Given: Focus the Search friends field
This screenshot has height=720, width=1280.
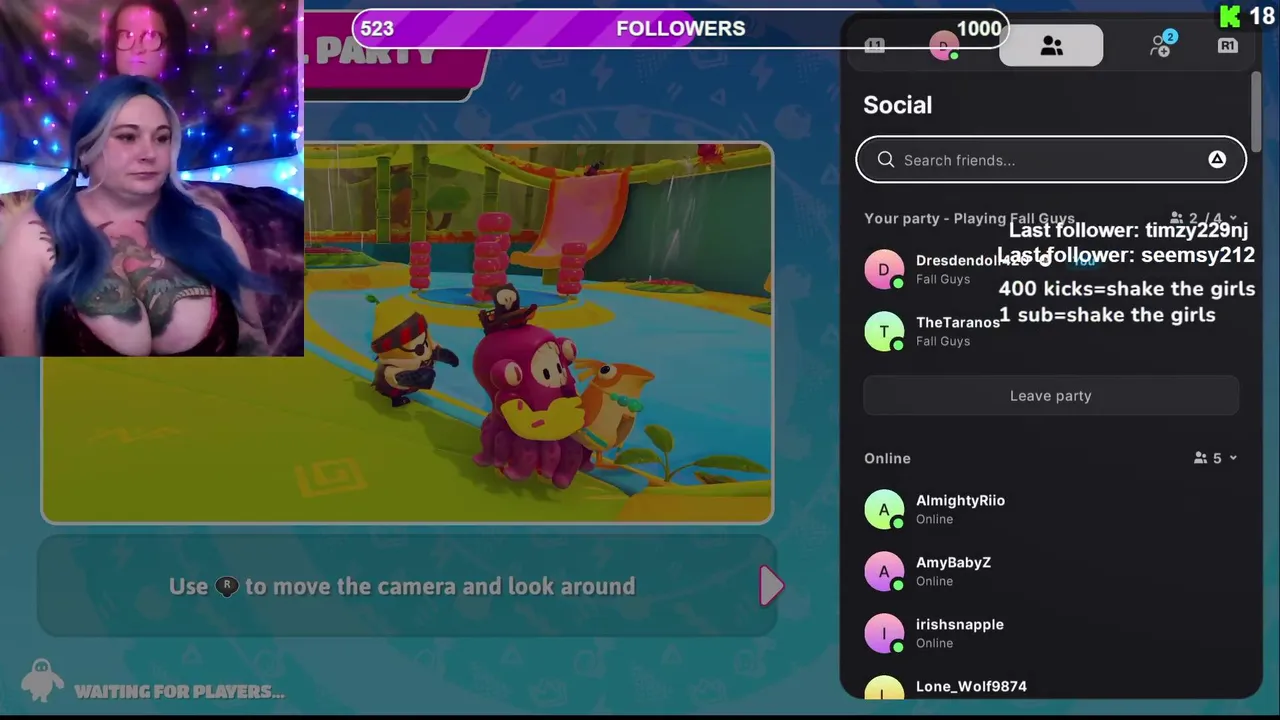Looking at the screenshot, I should 1051,160.
